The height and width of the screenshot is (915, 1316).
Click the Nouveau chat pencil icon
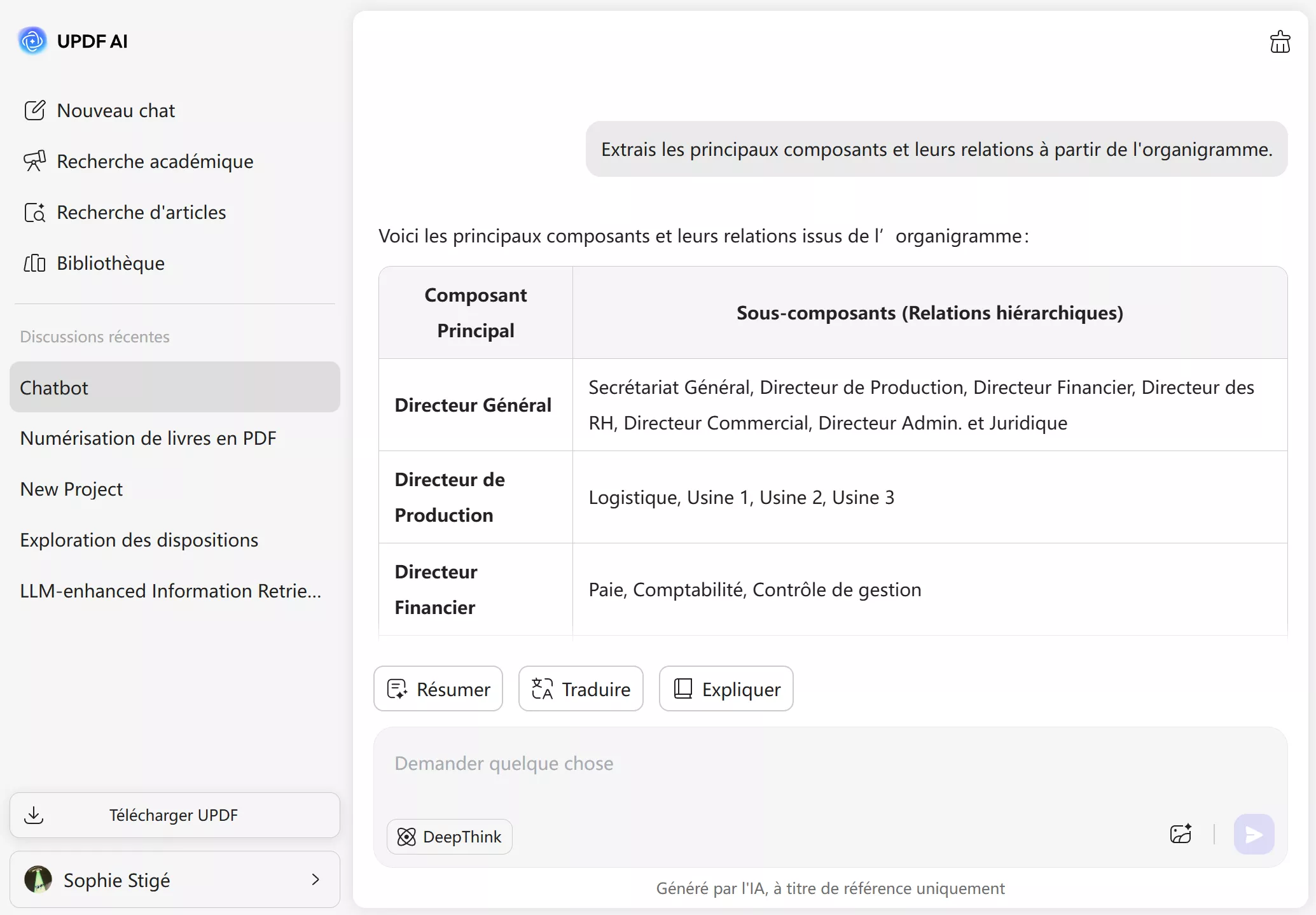click(x=34, y=110)
